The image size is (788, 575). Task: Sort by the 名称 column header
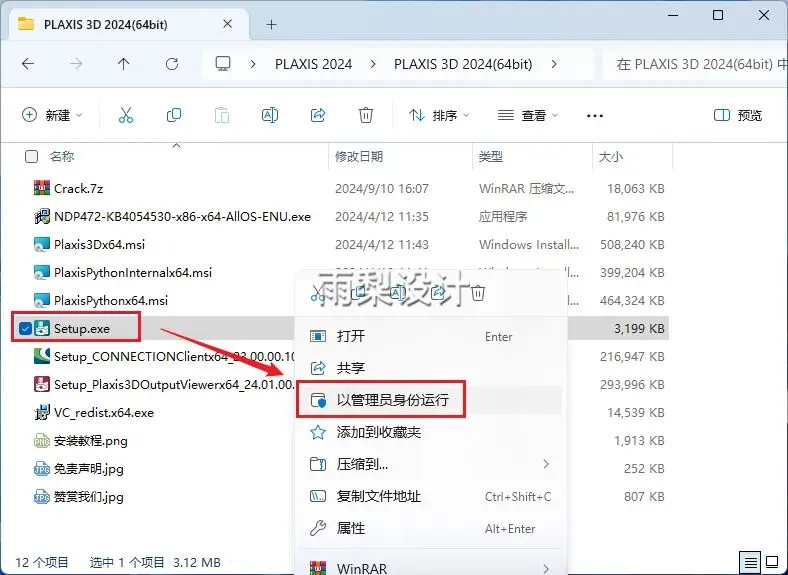(x=62, y=157)
